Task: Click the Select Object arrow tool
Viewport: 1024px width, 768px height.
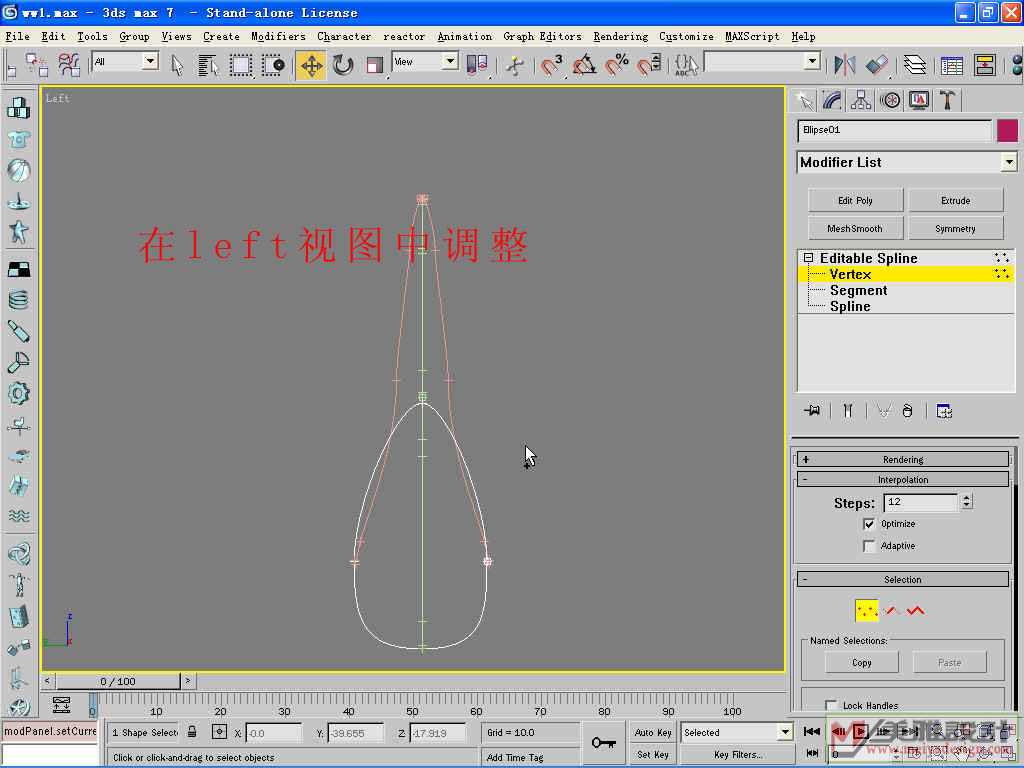Action: pyautogui.click(x=177, y=65)
